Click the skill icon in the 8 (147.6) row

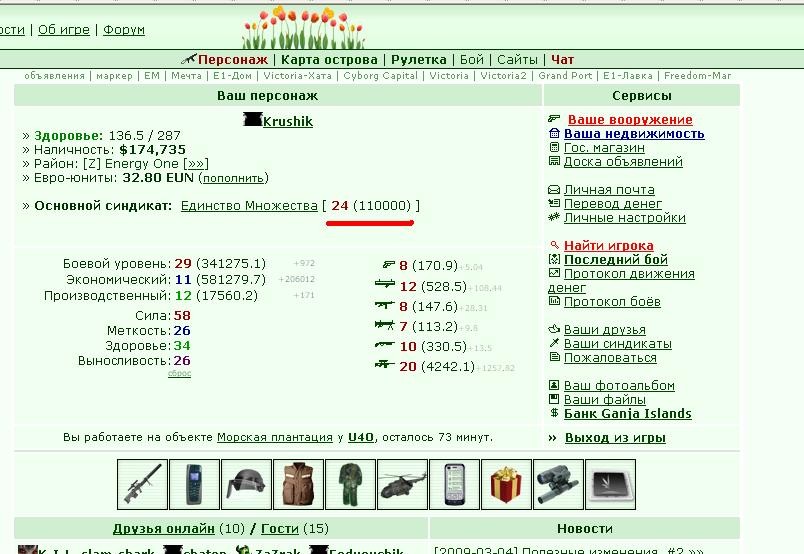point(385,305)
